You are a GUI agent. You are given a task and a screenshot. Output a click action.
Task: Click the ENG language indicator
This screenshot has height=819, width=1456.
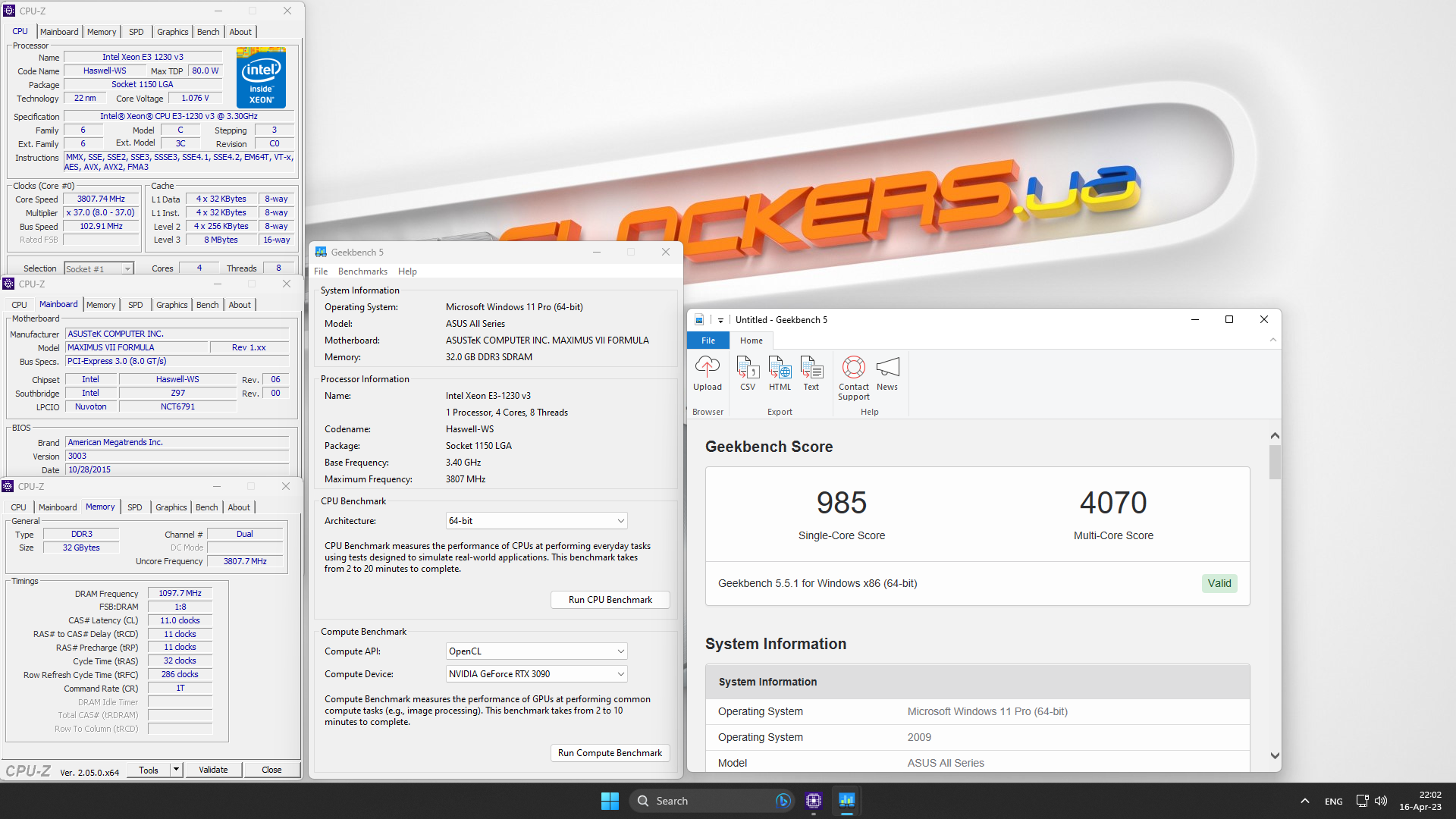click(x=1333, y=802)
